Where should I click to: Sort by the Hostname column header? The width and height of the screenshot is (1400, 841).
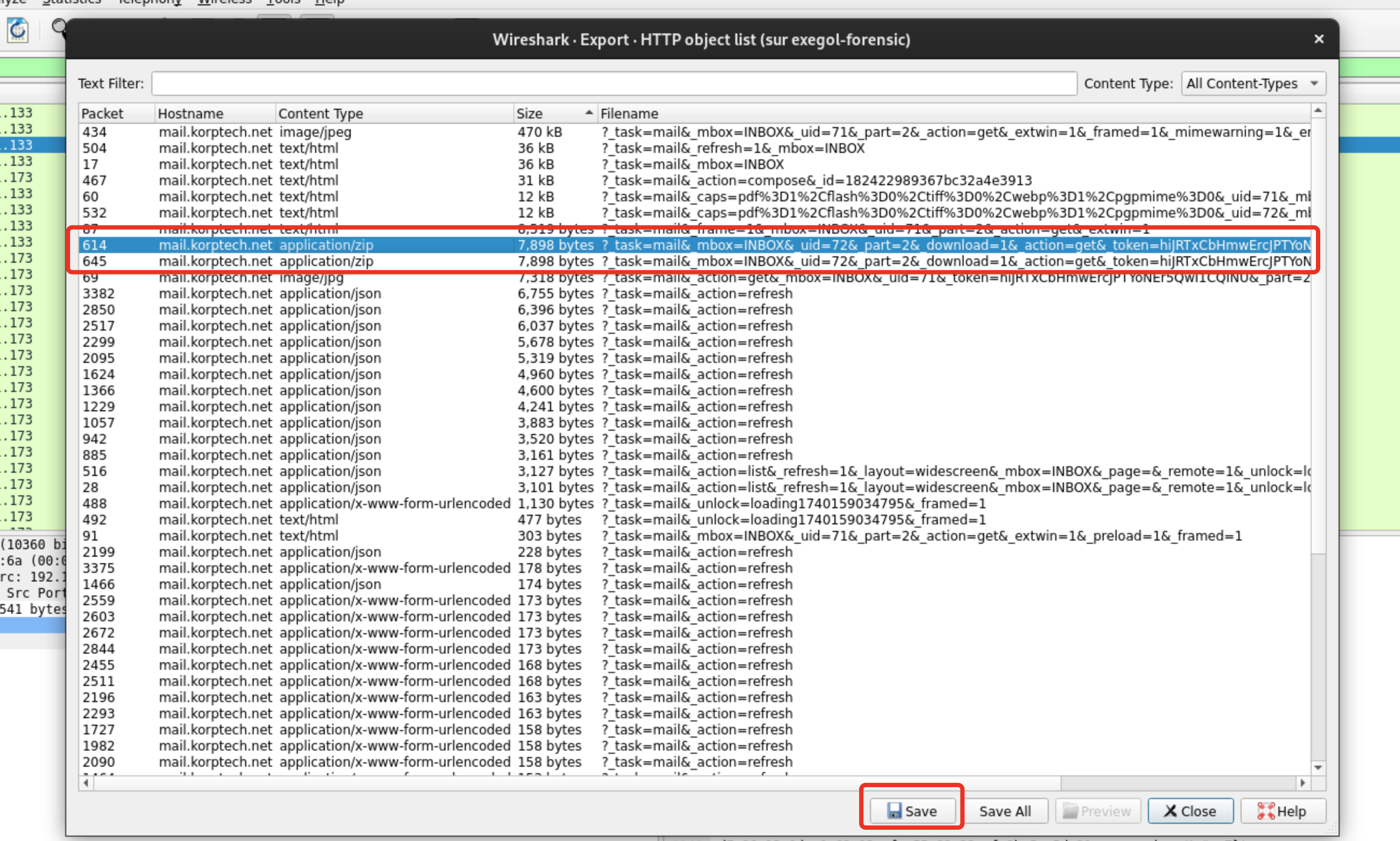215,114
